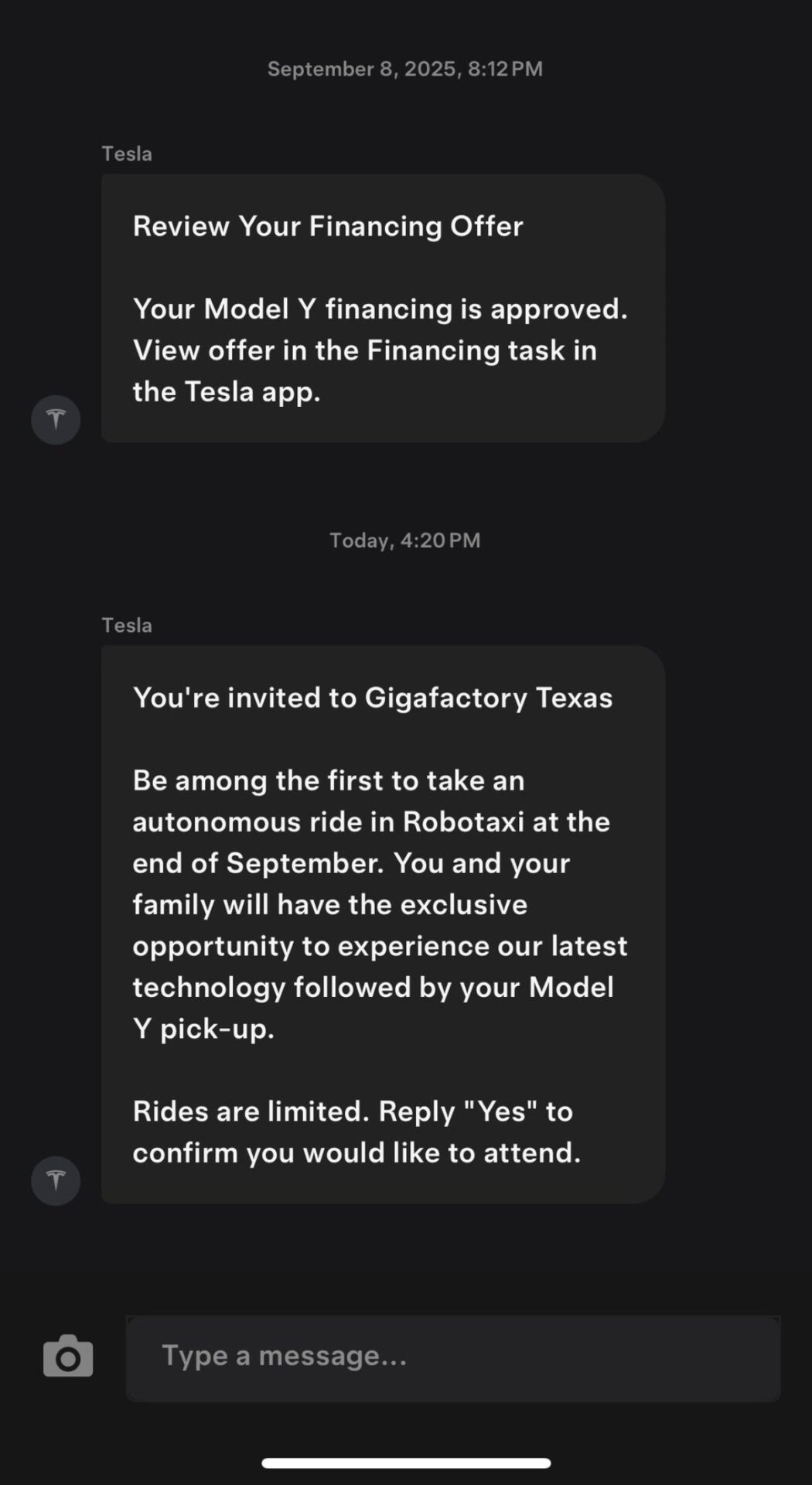
Task: Click the Tesla sender name above Gigafactory invite
Action: pos(127,625)
